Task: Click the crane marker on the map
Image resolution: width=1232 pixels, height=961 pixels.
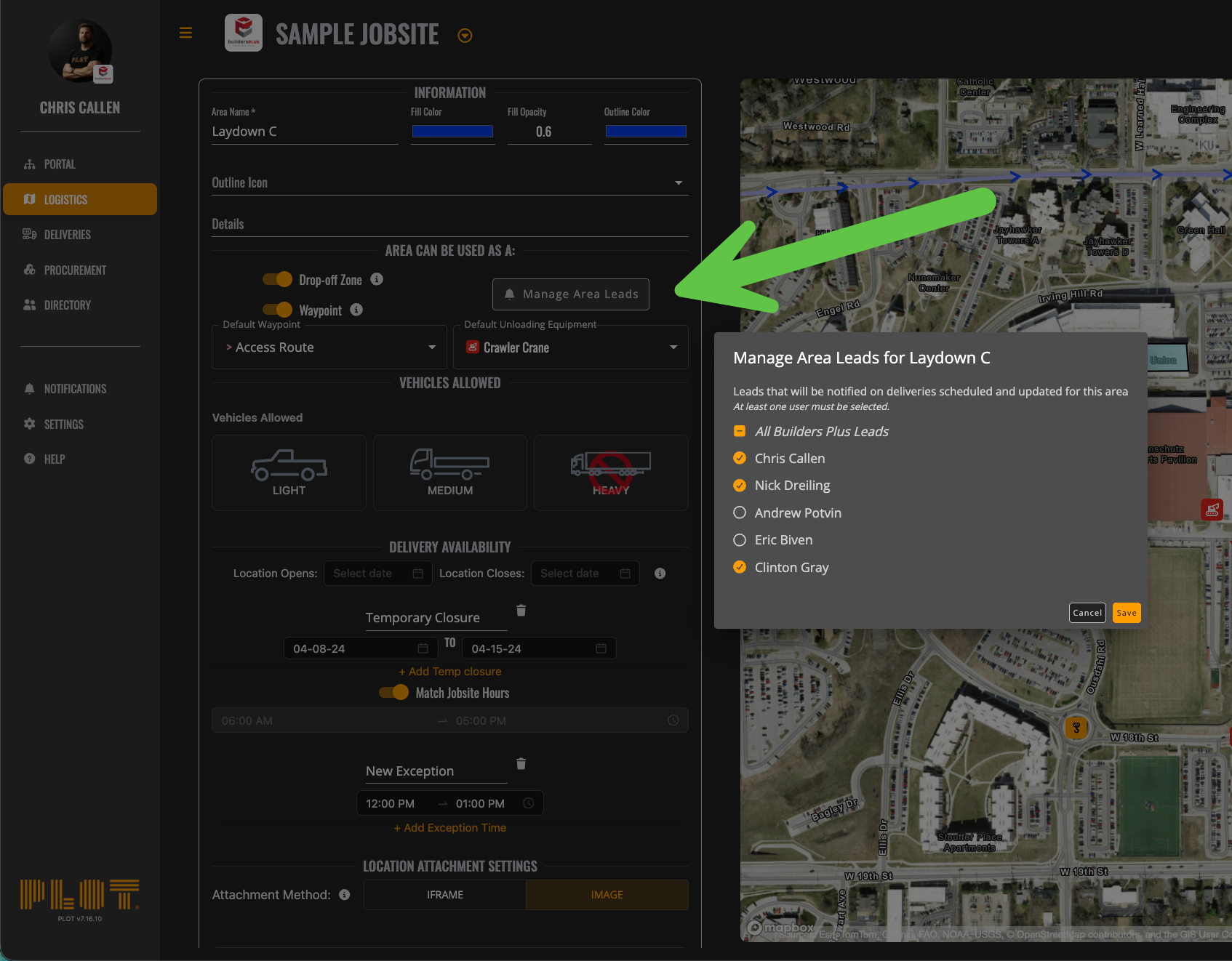Action: tap(1212, 510)
